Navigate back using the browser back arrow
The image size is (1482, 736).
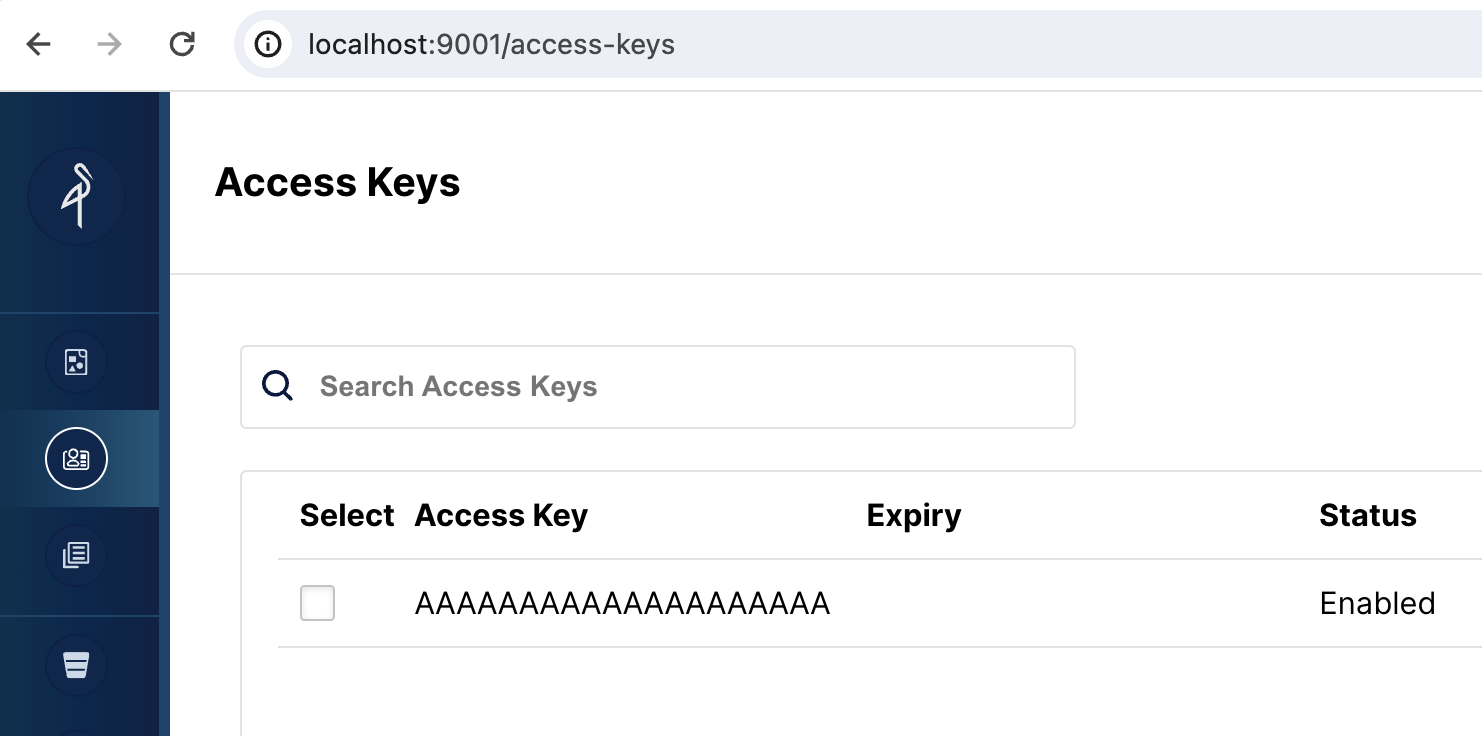37,45
